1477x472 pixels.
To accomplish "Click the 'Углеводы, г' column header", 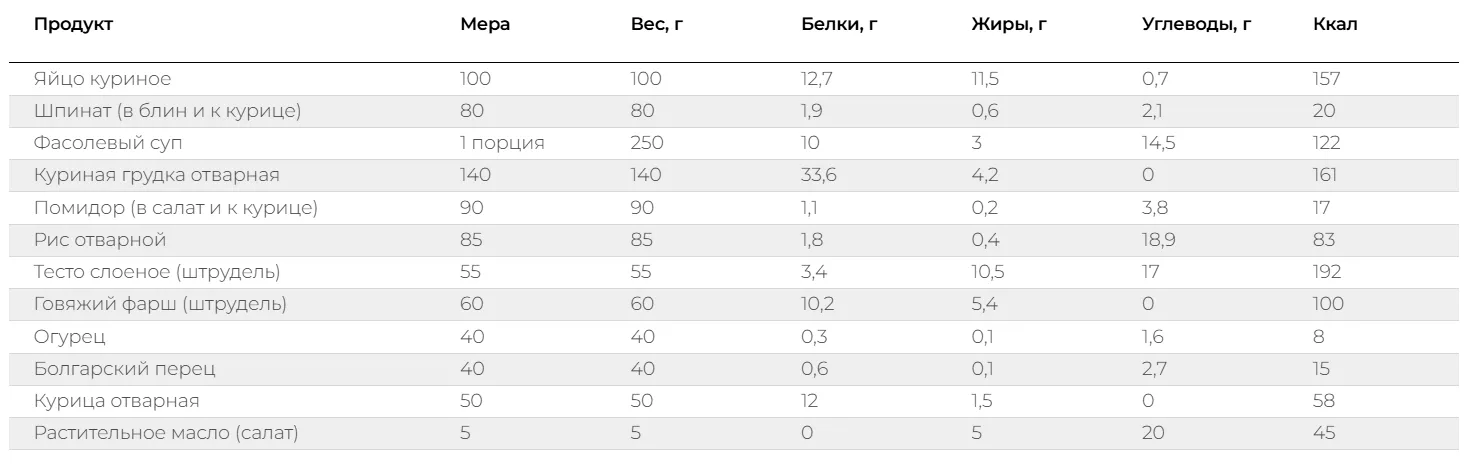I will click(1196, 25).
